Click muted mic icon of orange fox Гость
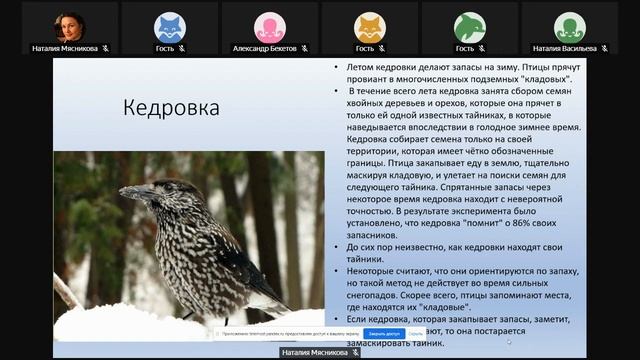The height and width of the screenshot is (360, 640). (382, 49)
